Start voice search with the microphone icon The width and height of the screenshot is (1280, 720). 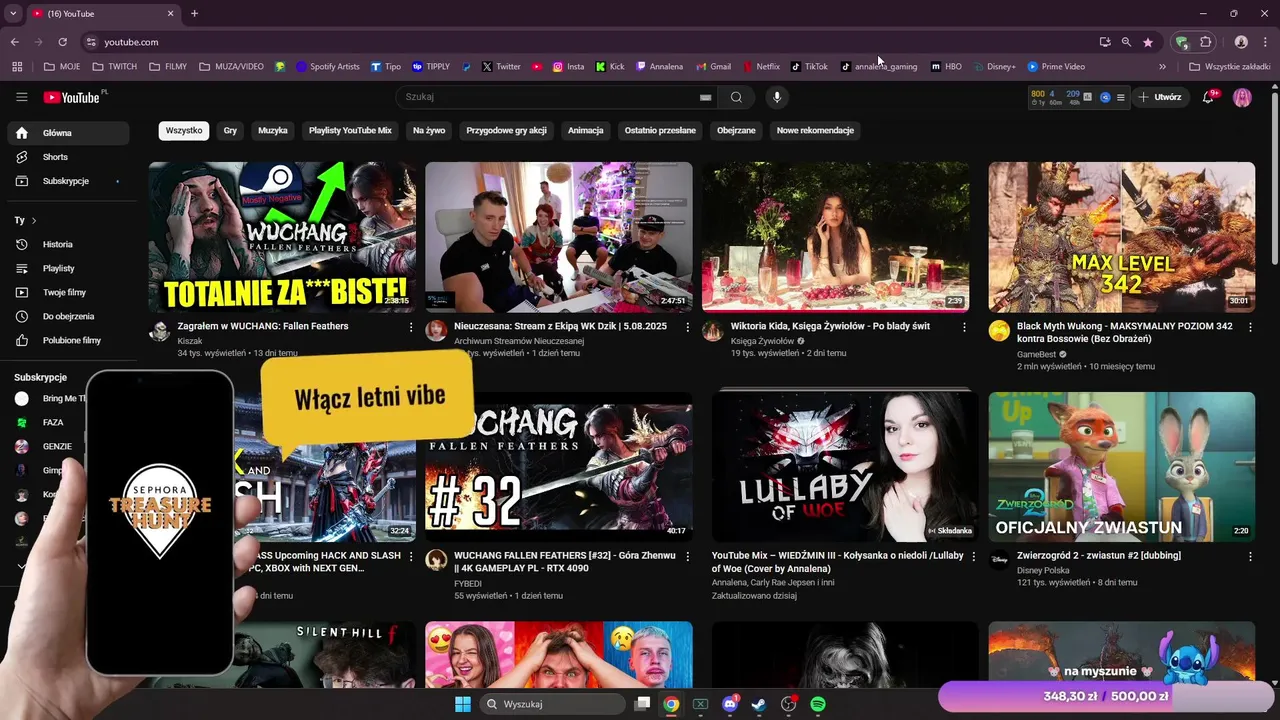776,97
